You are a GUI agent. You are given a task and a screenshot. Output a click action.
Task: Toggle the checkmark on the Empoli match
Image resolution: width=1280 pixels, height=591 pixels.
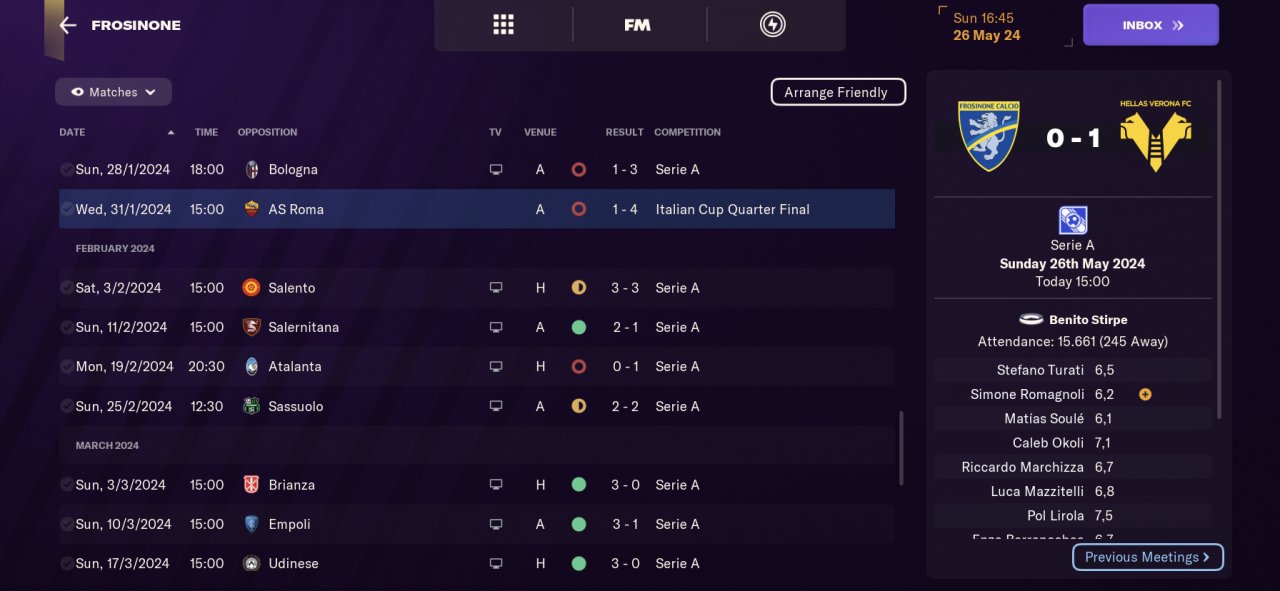pyautogui.click(x=66, y=524)
